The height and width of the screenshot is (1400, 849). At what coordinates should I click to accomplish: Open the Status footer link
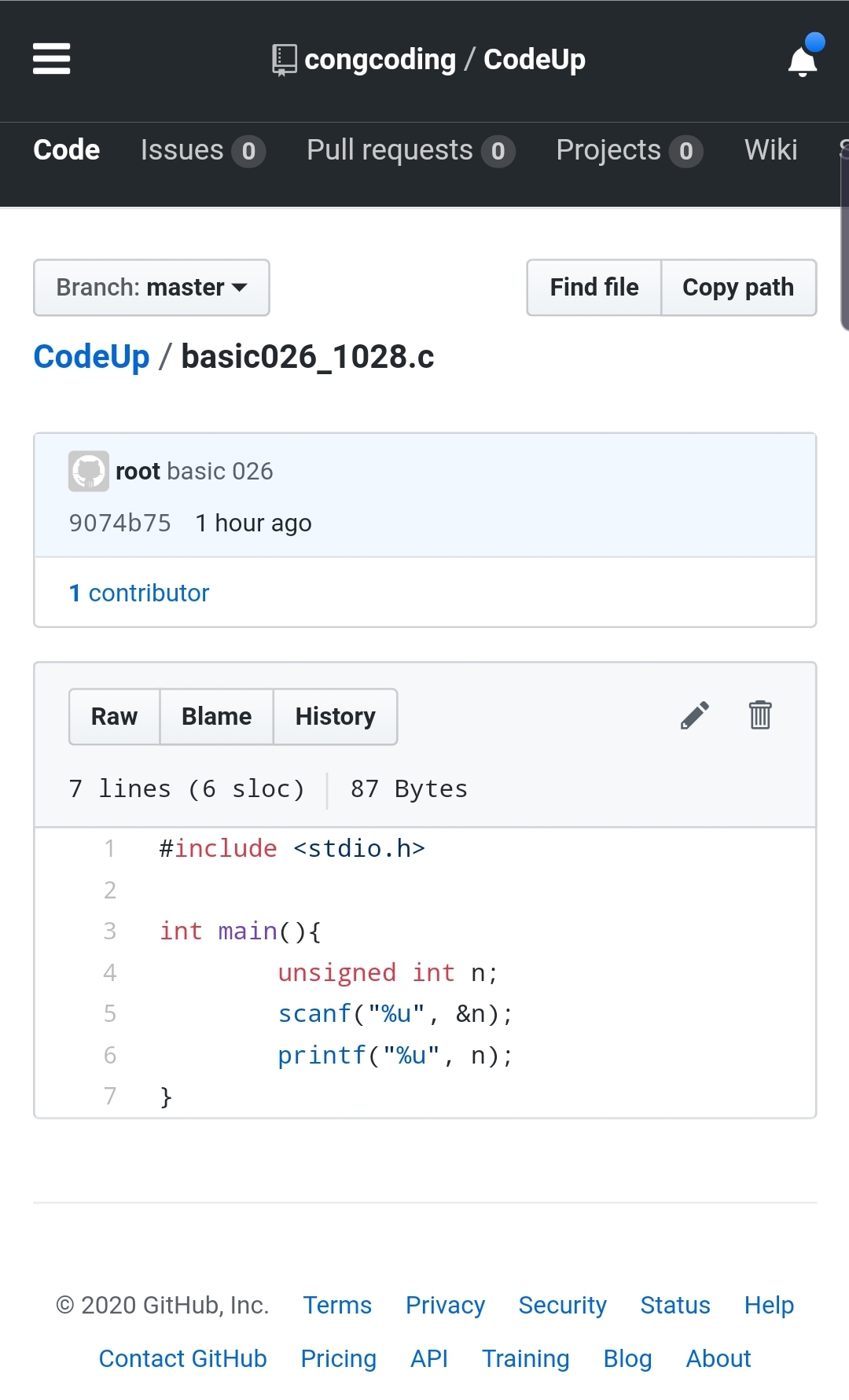pos(675,1305)
